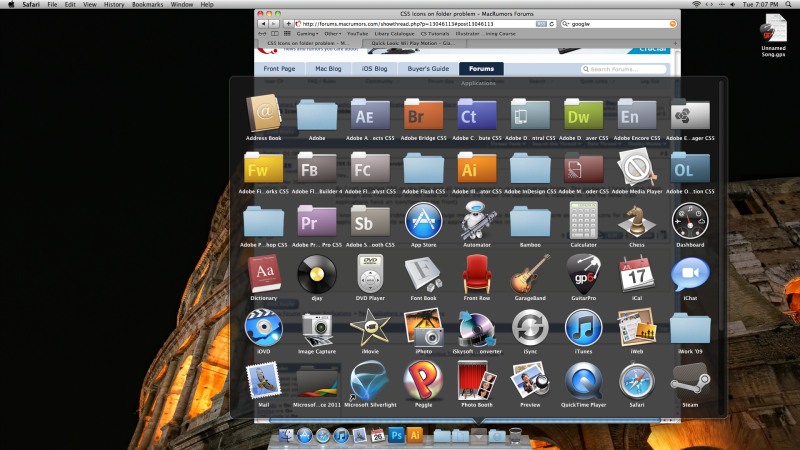Screen dimensions: 800x450
Task: Open the Adobe Fireworks CS5 folder
Action: pyautogui.click(x=264, y=168)
